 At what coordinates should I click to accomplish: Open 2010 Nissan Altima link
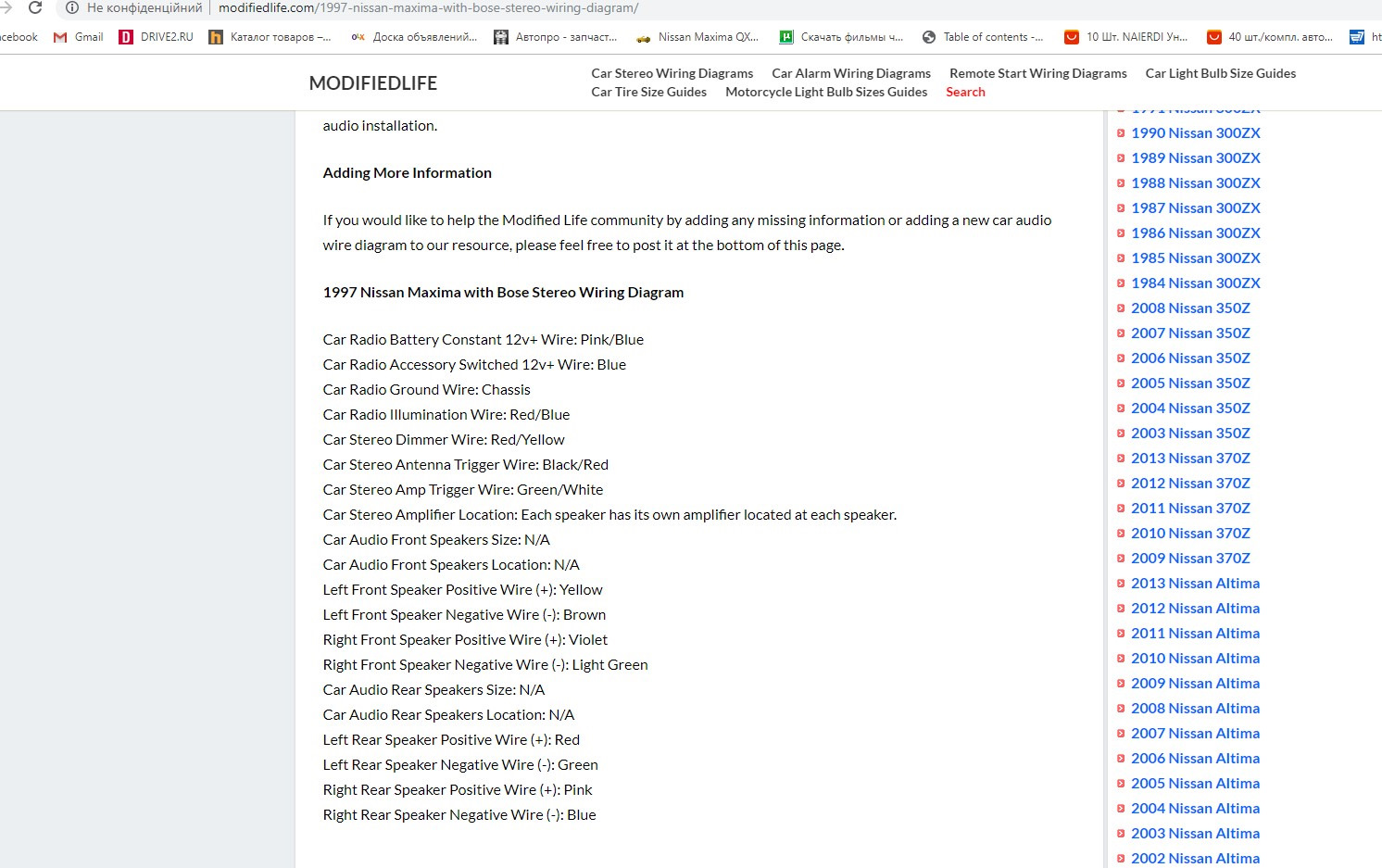click(1195, 658)
